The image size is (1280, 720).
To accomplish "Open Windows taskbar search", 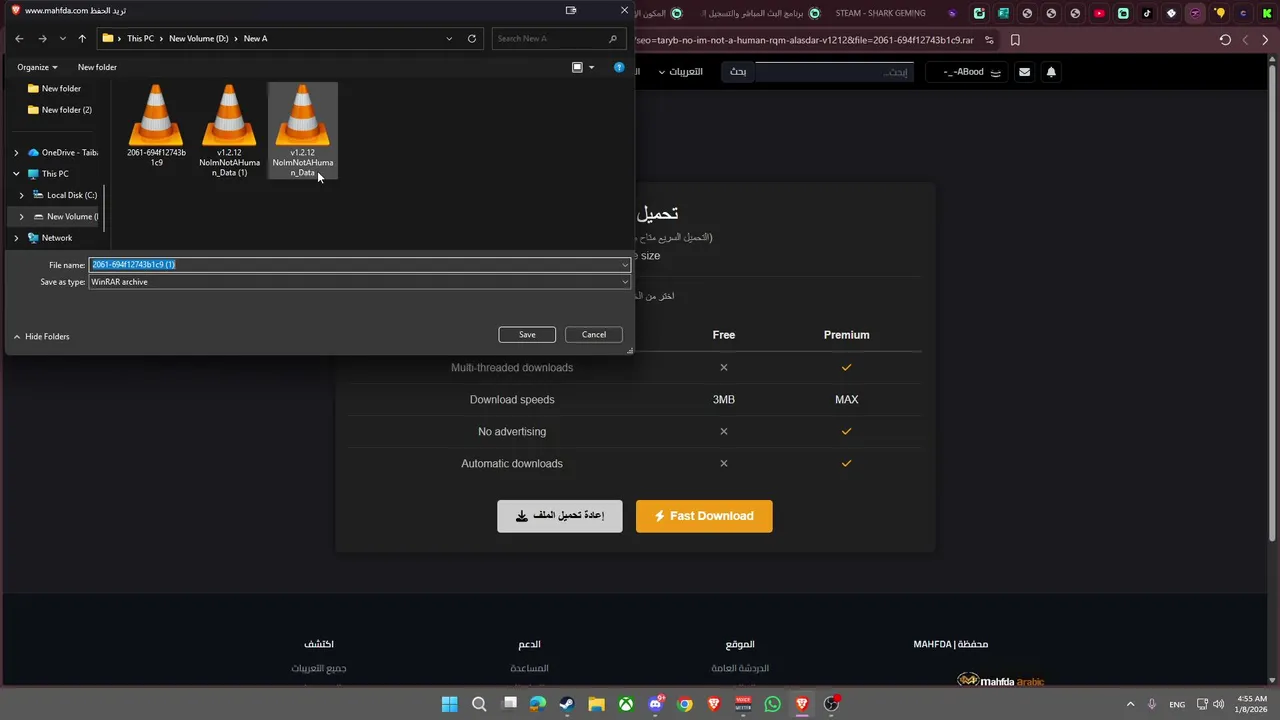I will (479, 704).
